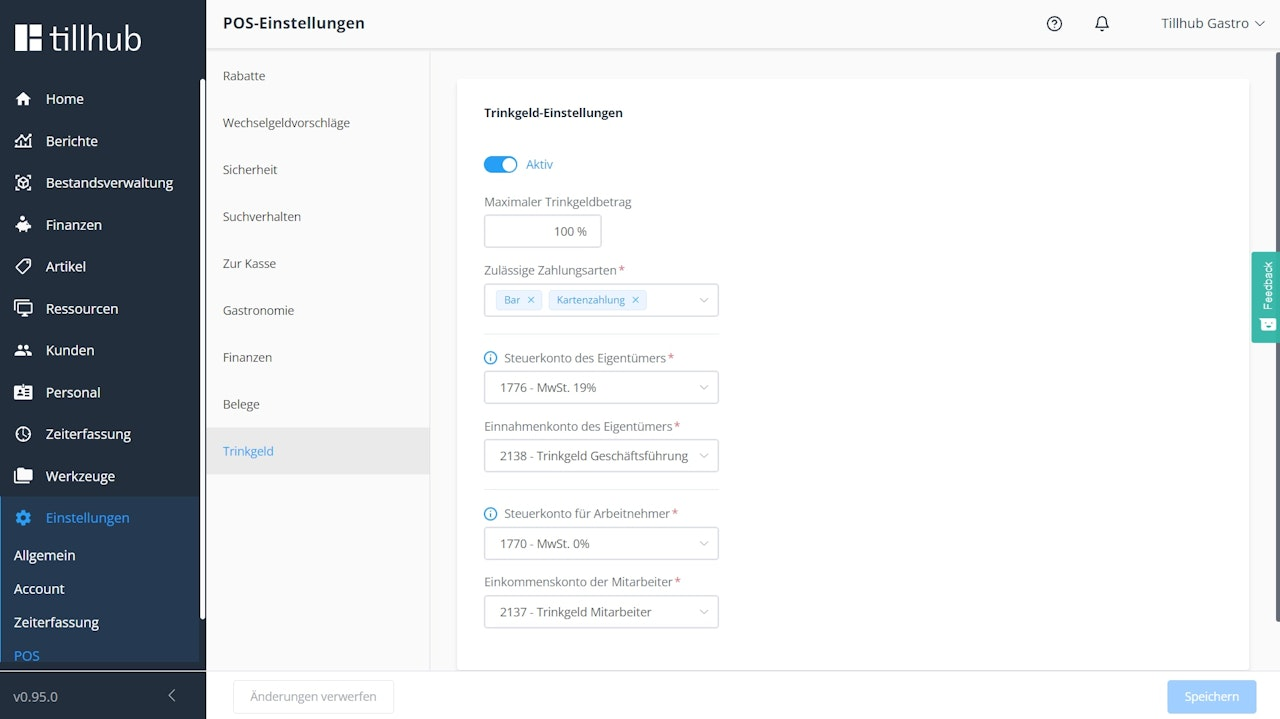Click the Home house icon in sidebar
Screen dimensions: 1280x719
[24, 99]
